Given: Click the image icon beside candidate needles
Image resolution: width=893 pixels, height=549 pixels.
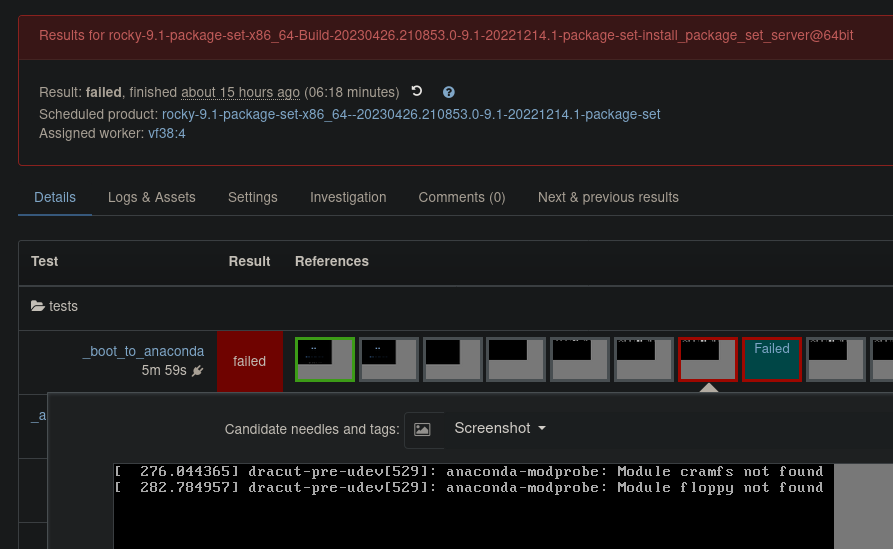Looking at the screenshot, I should point(422,429).
